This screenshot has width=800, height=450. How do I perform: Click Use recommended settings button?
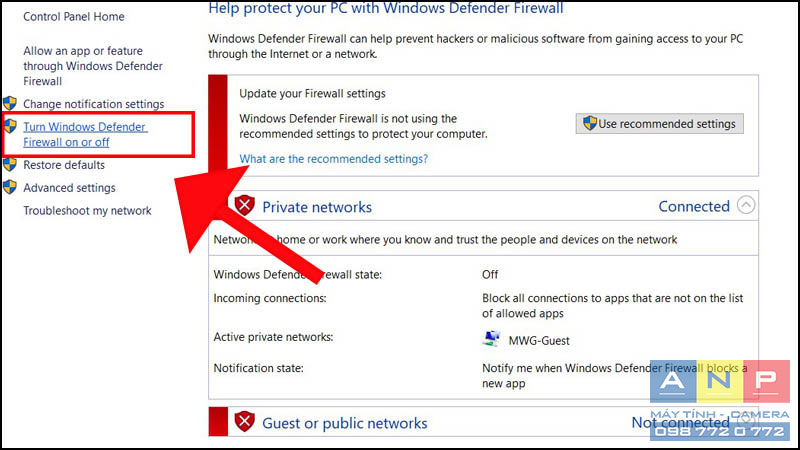(x=660, y=123)
